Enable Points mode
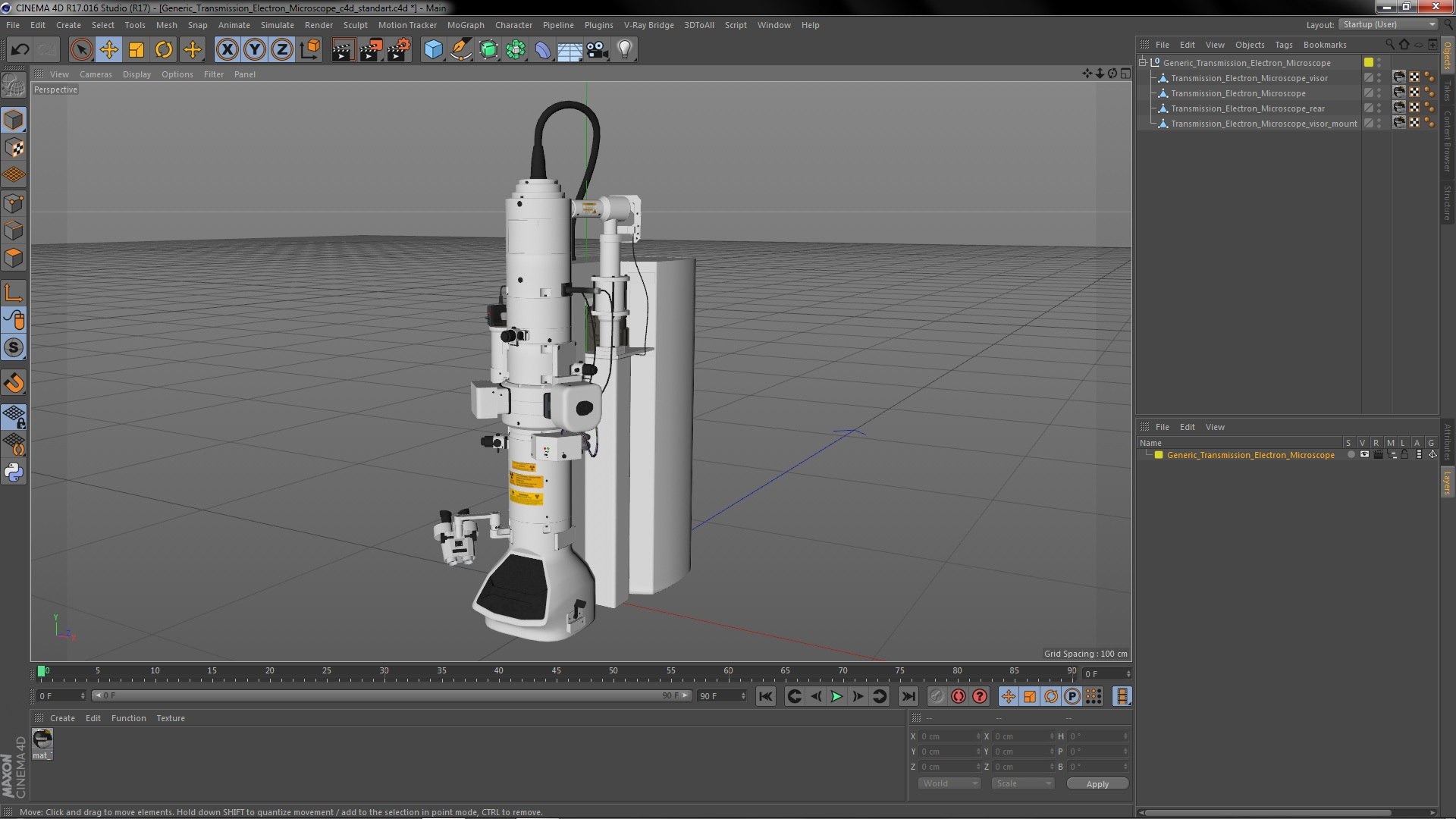The width and height of the screenshot is (1456, 819). (x=14, y=203)
